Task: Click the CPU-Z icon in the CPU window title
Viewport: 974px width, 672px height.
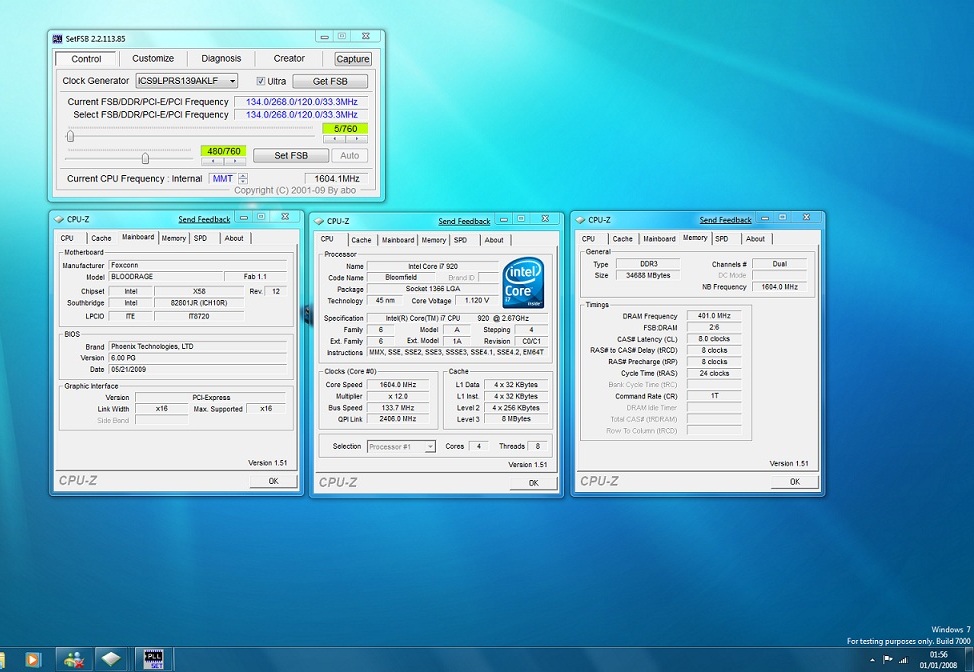Action: 319,221
